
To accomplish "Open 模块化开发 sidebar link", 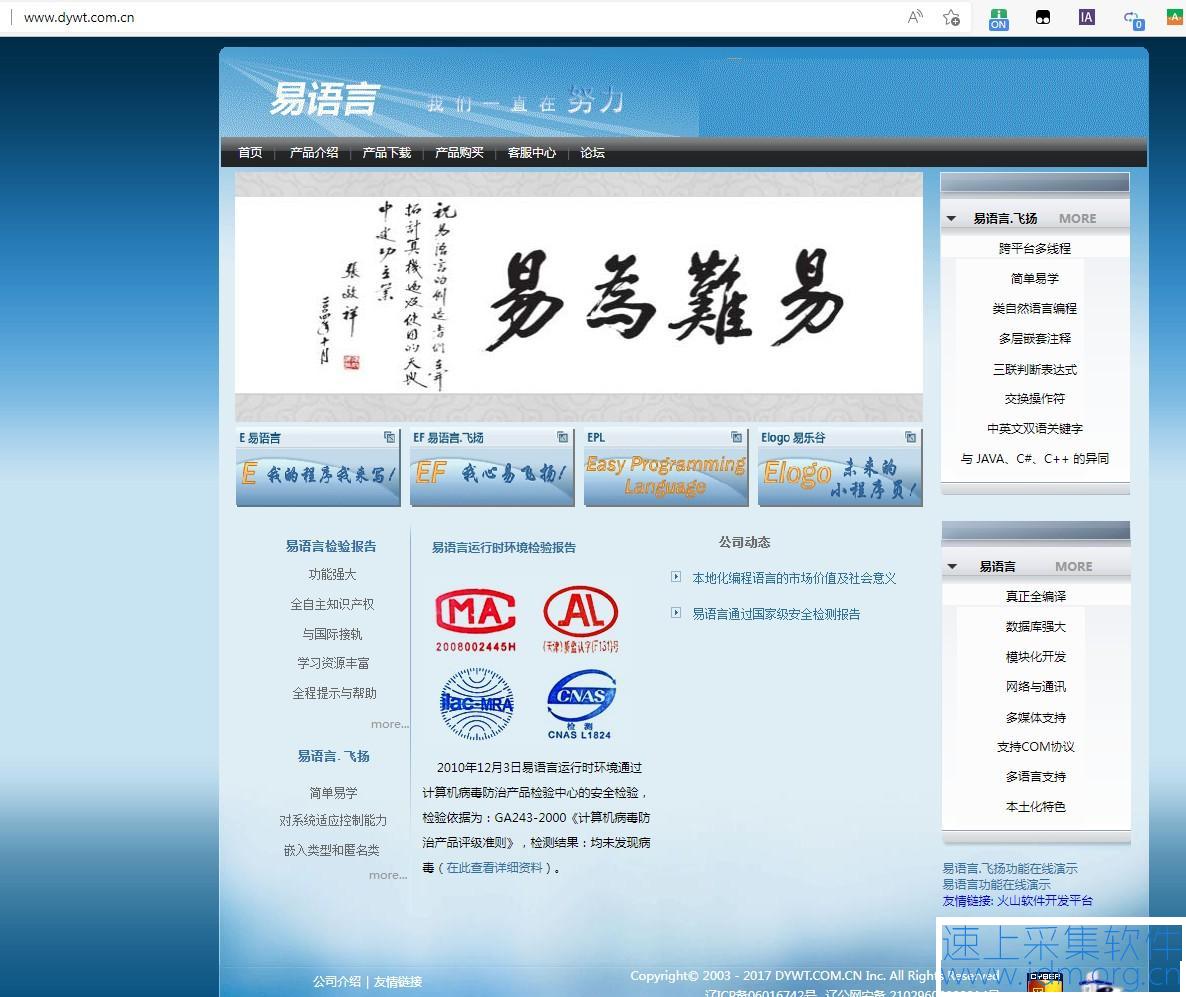I will [1035, 657].
